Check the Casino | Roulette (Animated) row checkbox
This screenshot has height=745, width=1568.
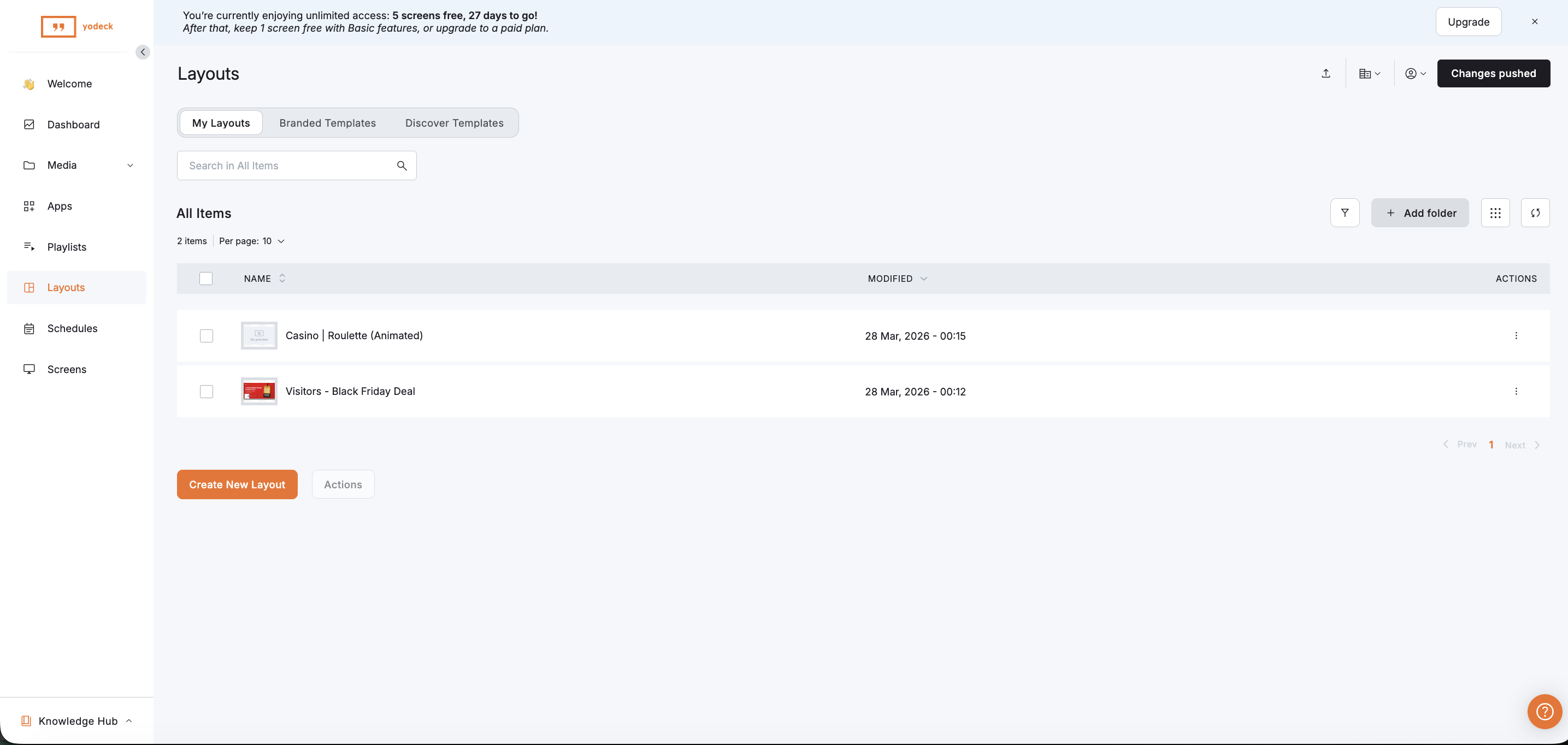pos(207,336)
